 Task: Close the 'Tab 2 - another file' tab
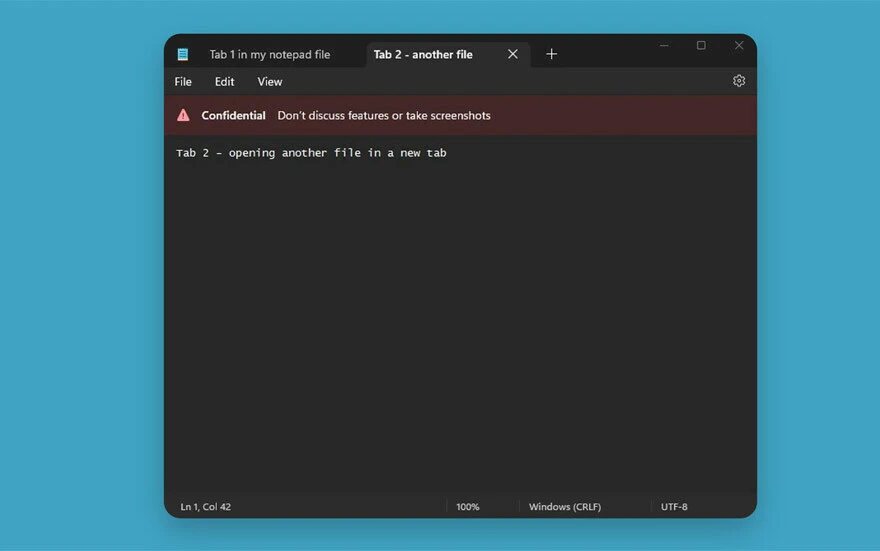pyautogui.click(x=513, y=54)
